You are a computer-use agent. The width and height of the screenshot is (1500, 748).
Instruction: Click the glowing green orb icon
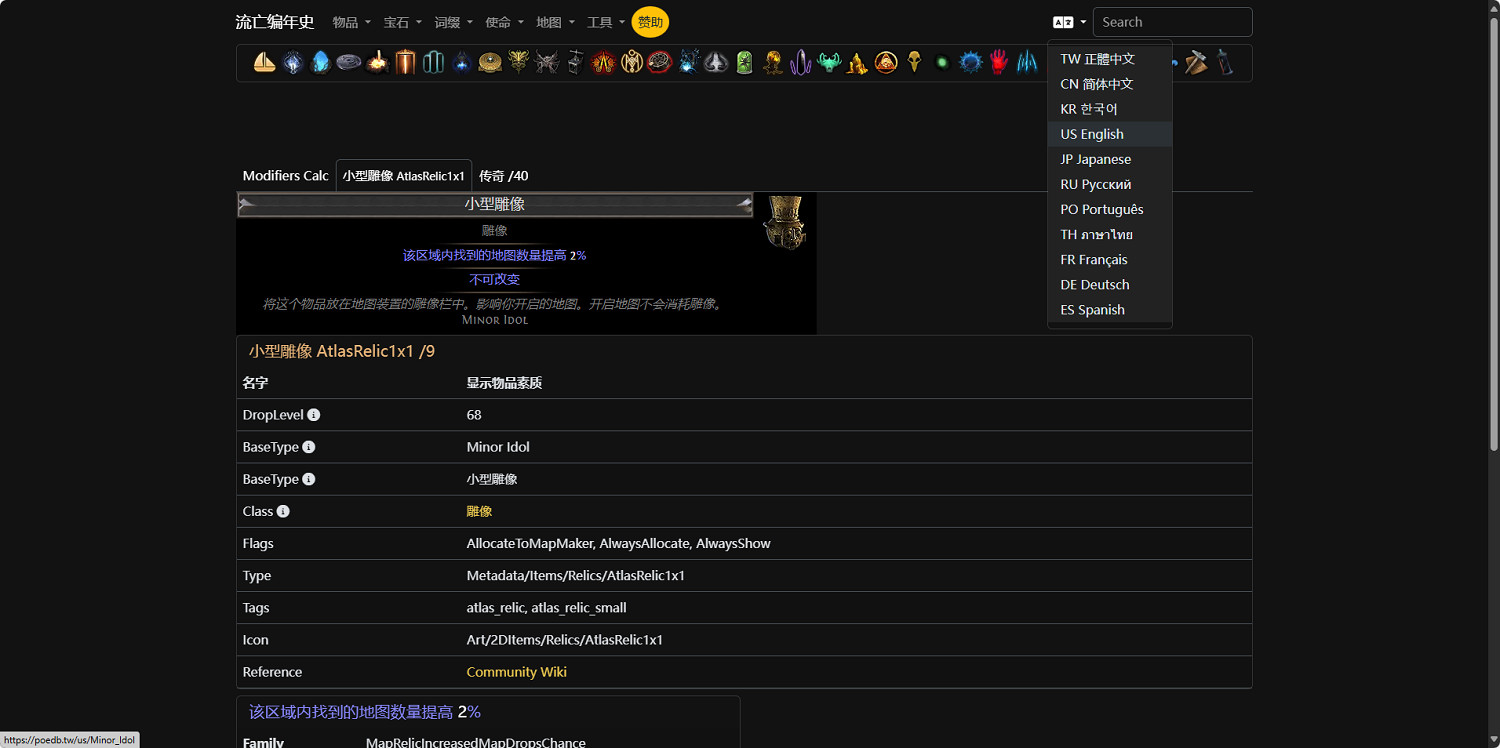coord(942,63)
